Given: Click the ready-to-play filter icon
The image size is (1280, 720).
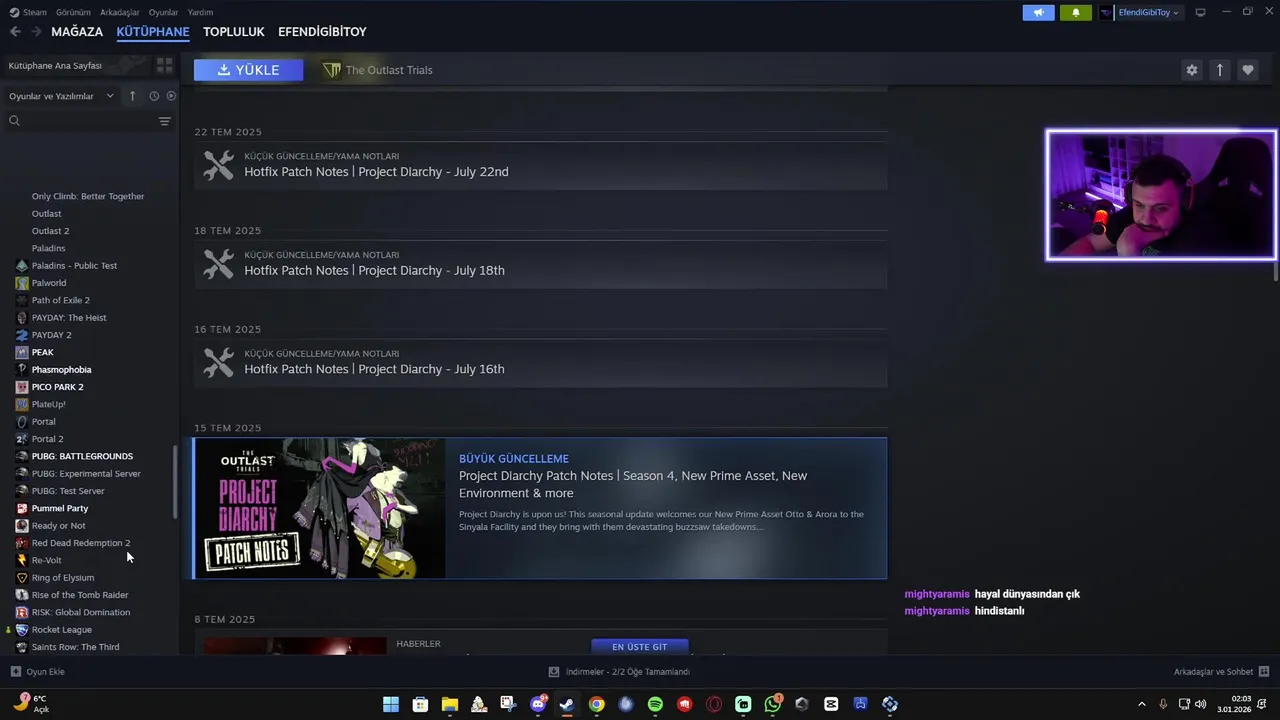Looking at the screenshot, I should click(171, 96).
